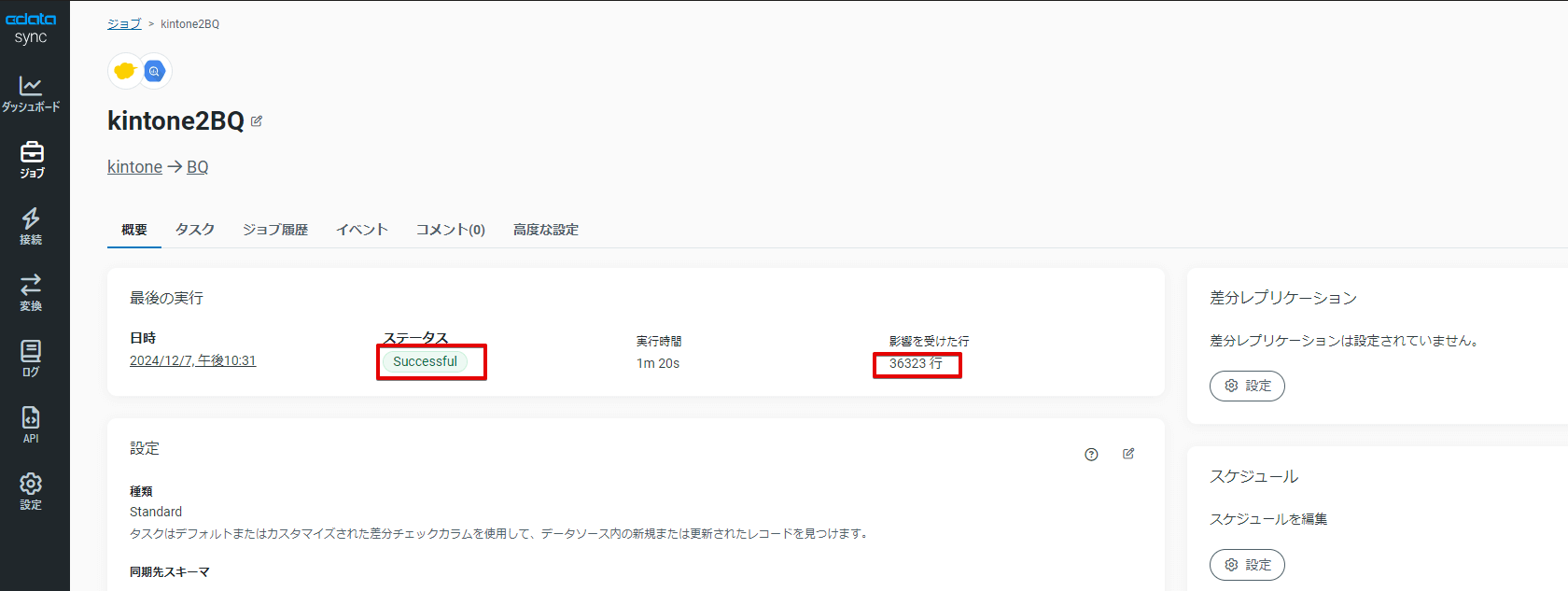This screenshot has height=591, width=1568.
Task: Click the 最後の実行 heading
Action: point(166,298)
